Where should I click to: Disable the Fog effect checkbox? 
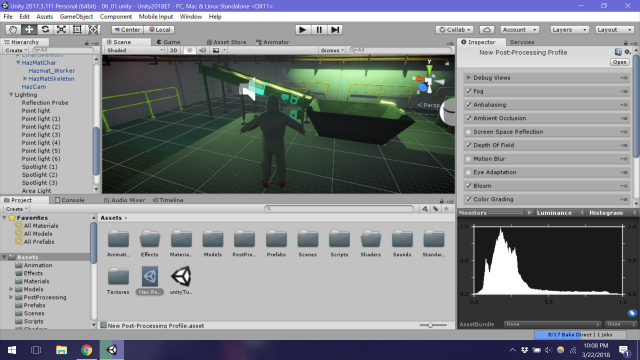point(469,91)
